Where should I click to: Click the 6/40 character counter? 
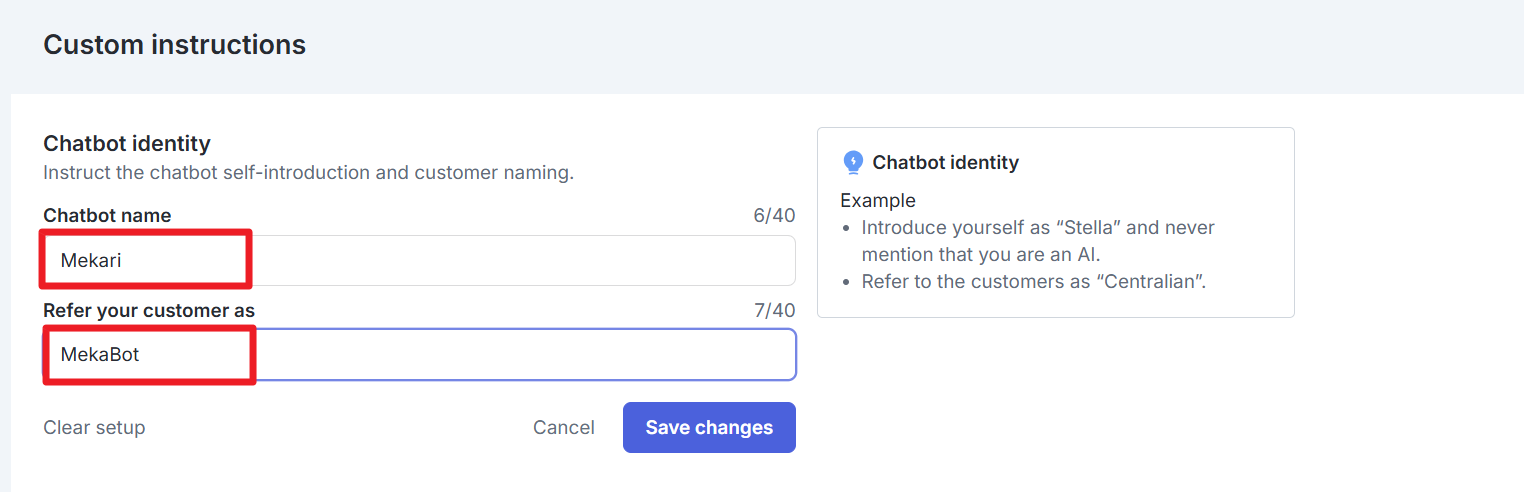[x=774, y=216]
